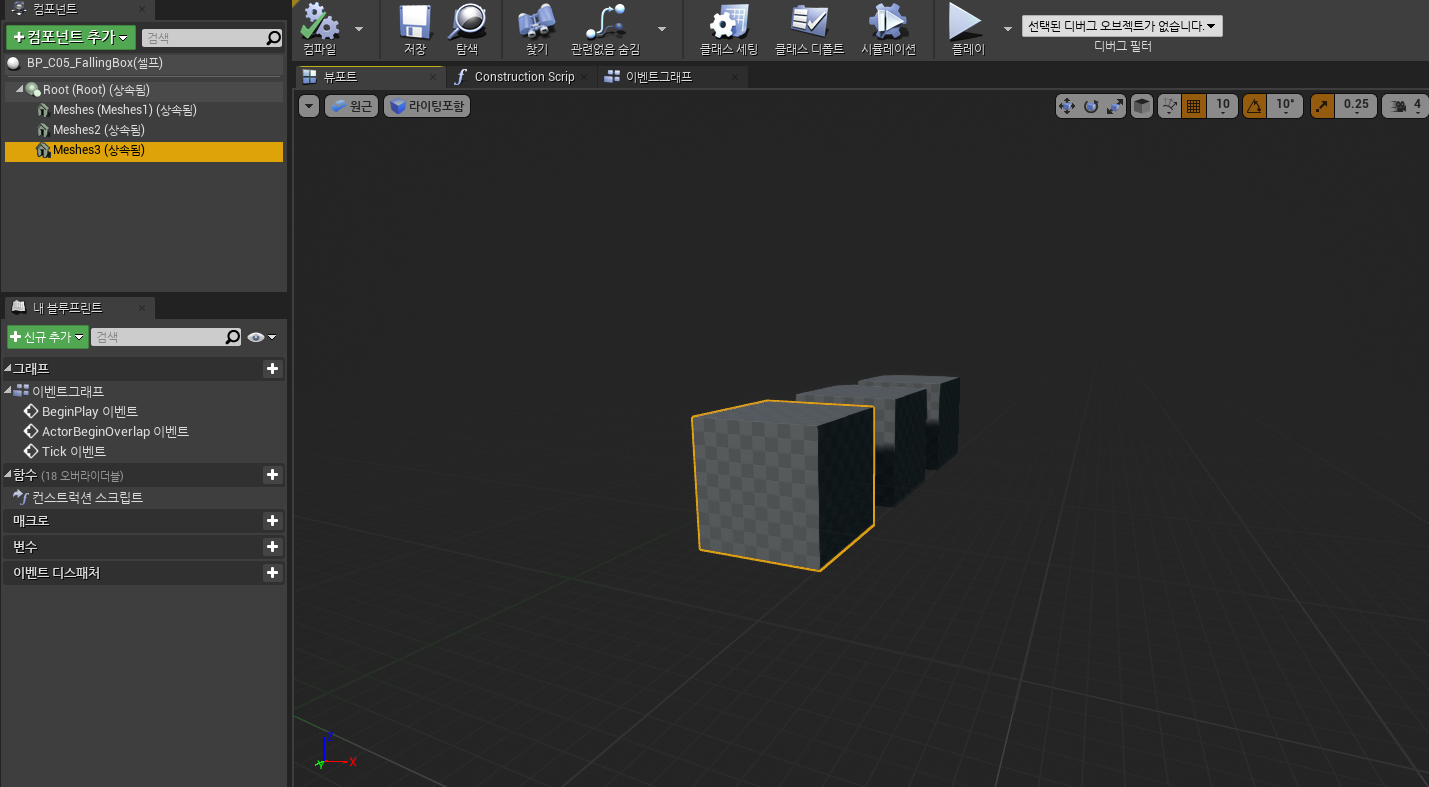This screenshot has width=1429, height=787.
Task: Toggle grid snapping in the viewport
Action: [1192, 105]
